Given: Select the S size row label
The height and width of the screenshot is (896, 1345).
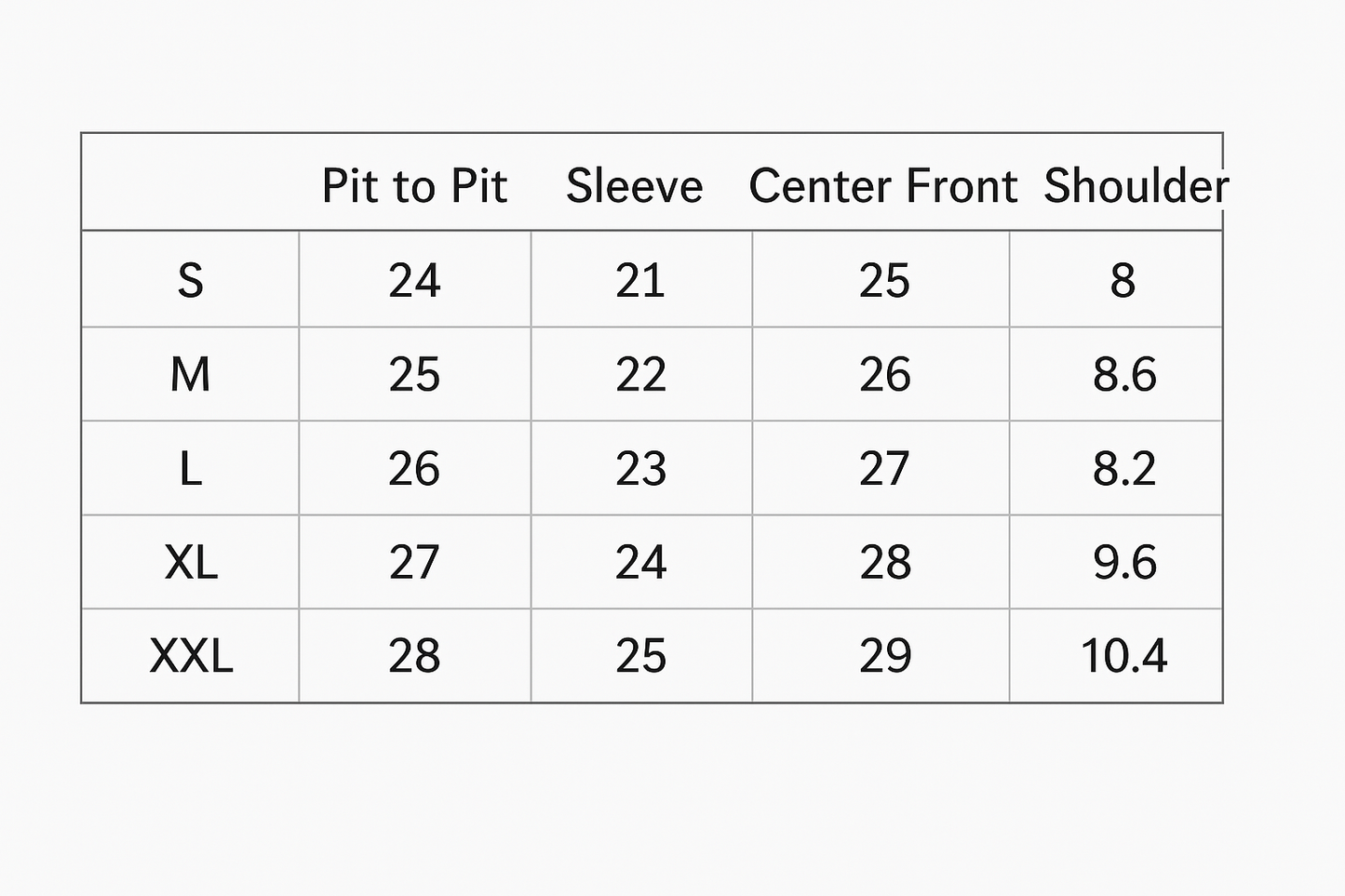Looking at the screenshot, I should pyautogui.click(x=190, y=280).
